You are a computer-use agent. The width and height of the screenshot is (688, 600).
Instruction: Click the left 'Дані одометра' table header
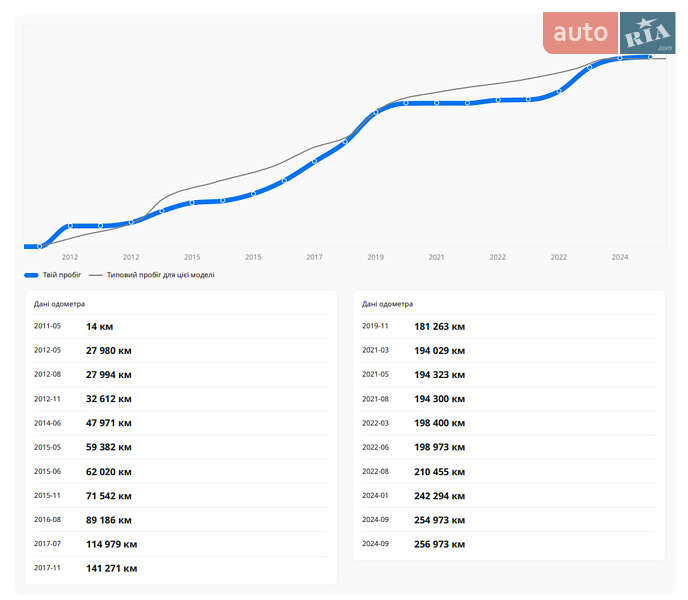pyautogui.click(x=60, y=303)
